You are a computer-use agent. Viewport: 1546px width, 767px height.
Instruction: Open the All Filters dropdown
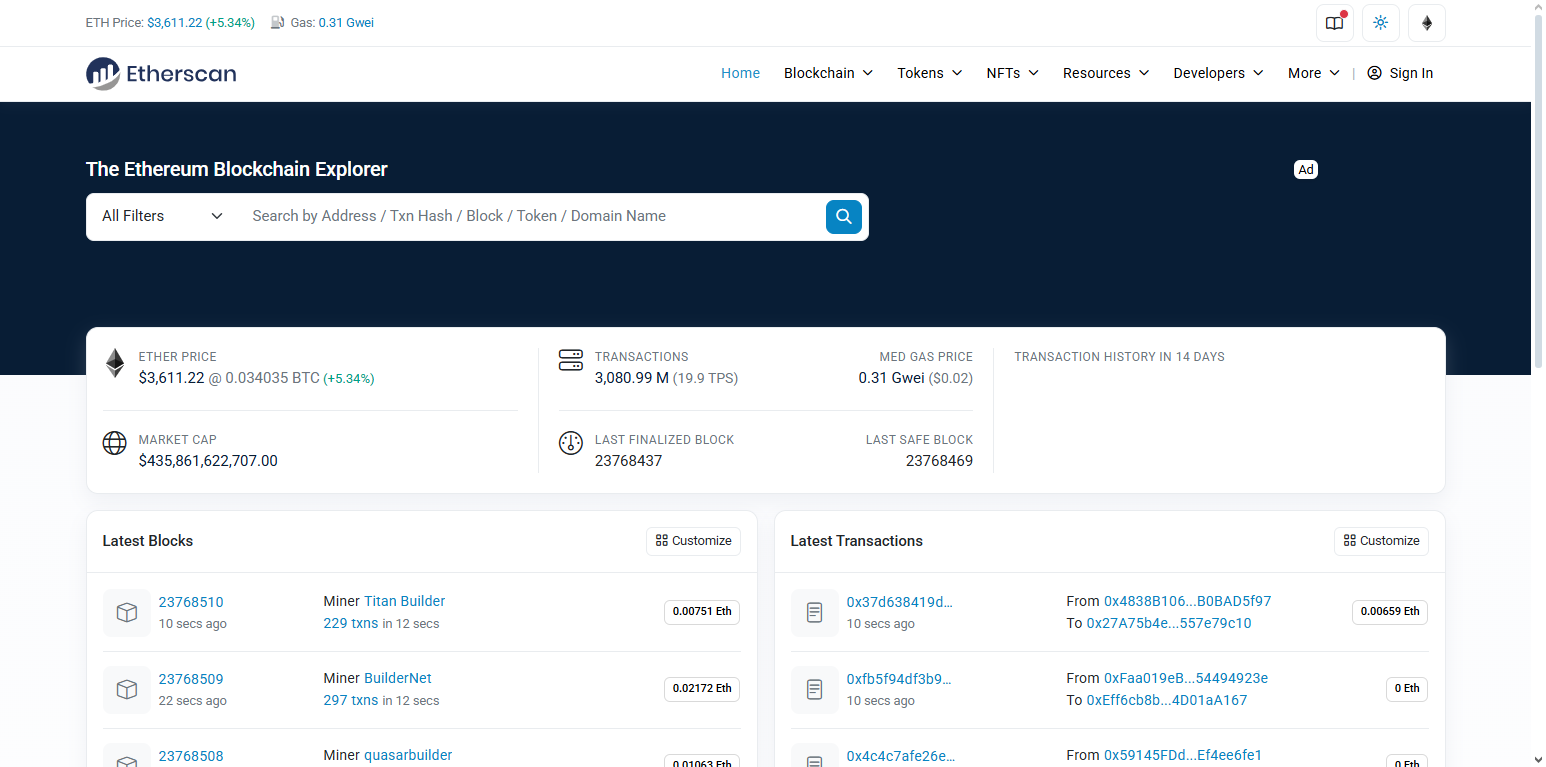tap(162, 216)
